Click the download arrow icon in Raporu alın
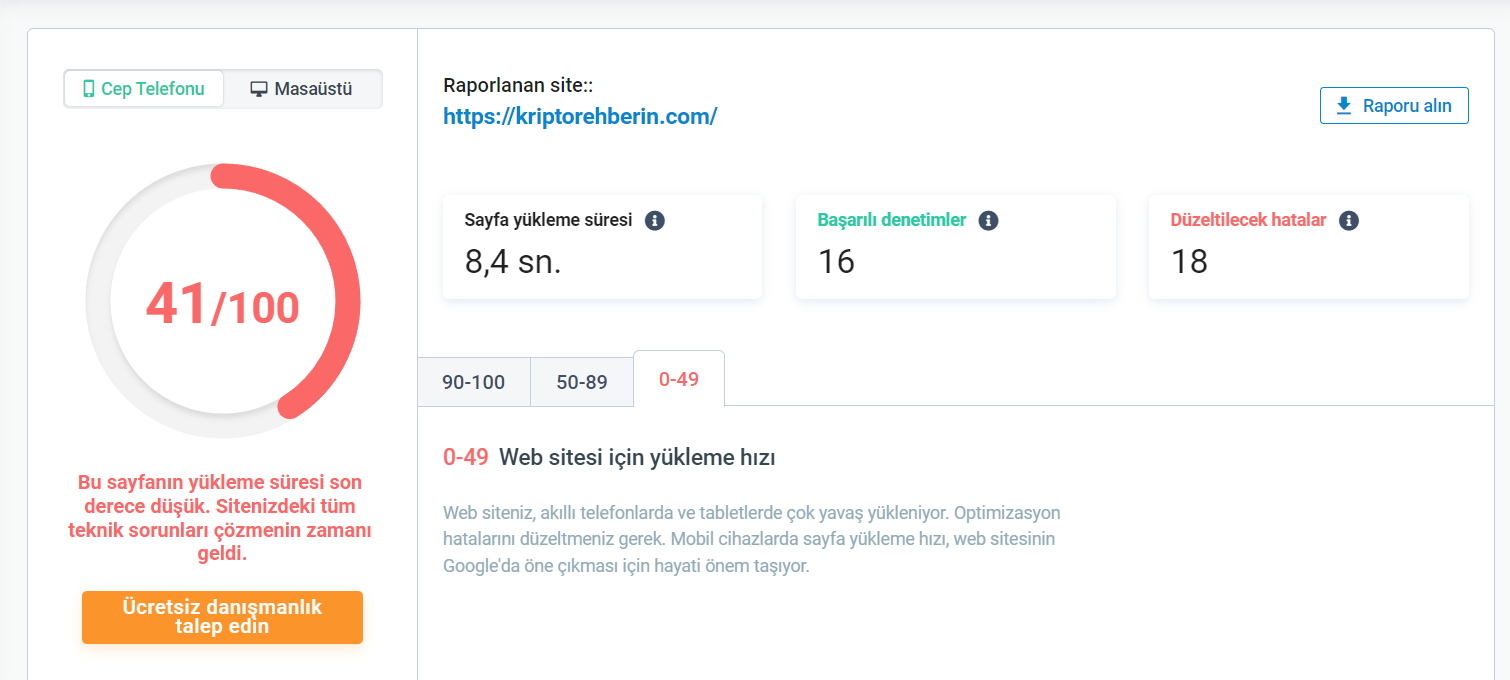This screenshot has width=1510, height=680. [x=1344, y=105]
